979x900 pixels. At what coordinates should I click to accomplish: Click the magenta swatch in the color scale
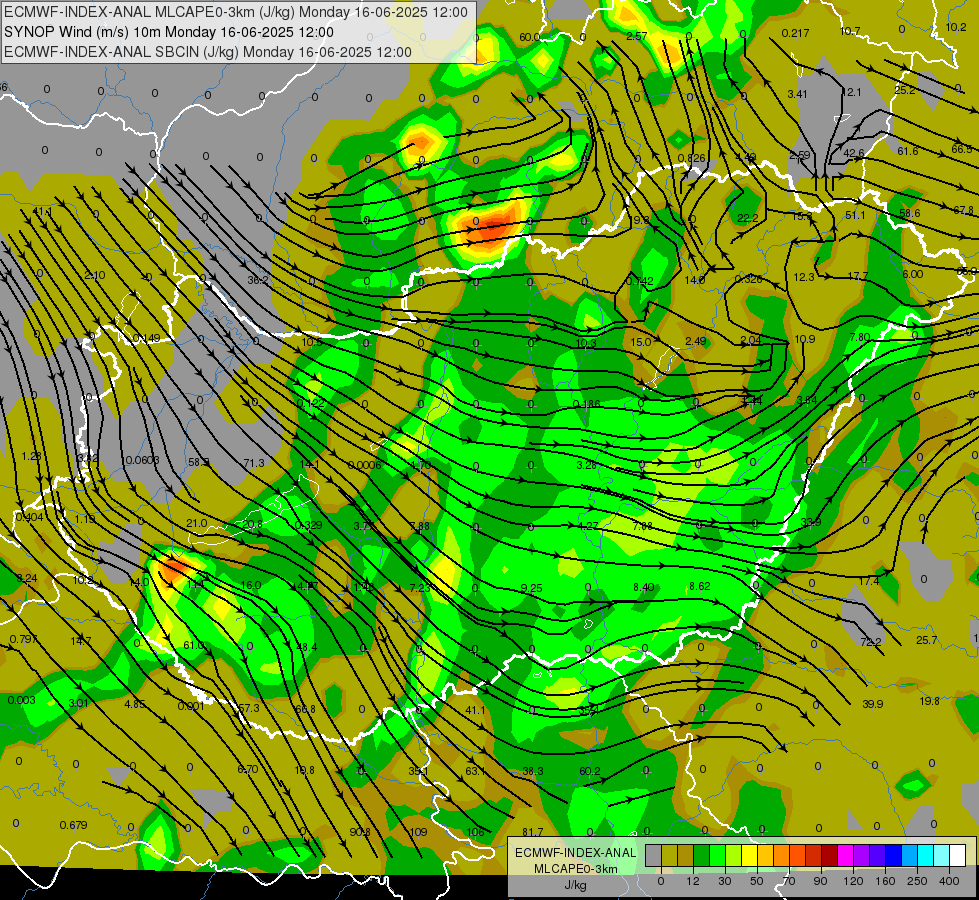[x=846, y=855]
